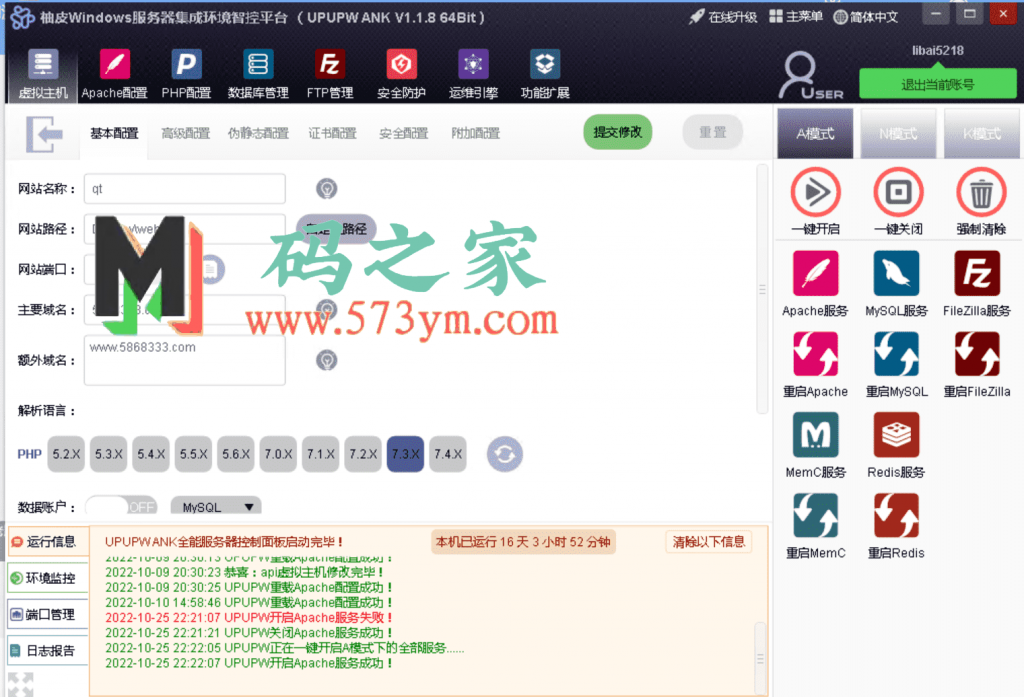Switch to the 附加配置 tab
This screenshot has width=1024, height=697.
coord(475,134)
